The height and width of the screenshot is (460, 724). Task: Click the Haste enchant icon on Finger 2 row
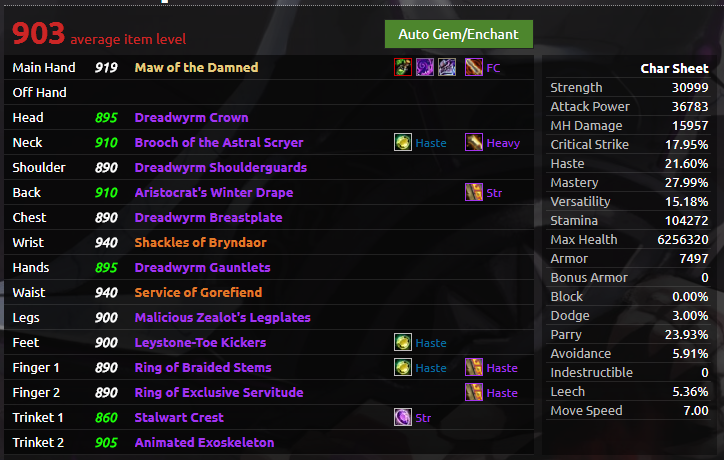[x=474, y=392]
